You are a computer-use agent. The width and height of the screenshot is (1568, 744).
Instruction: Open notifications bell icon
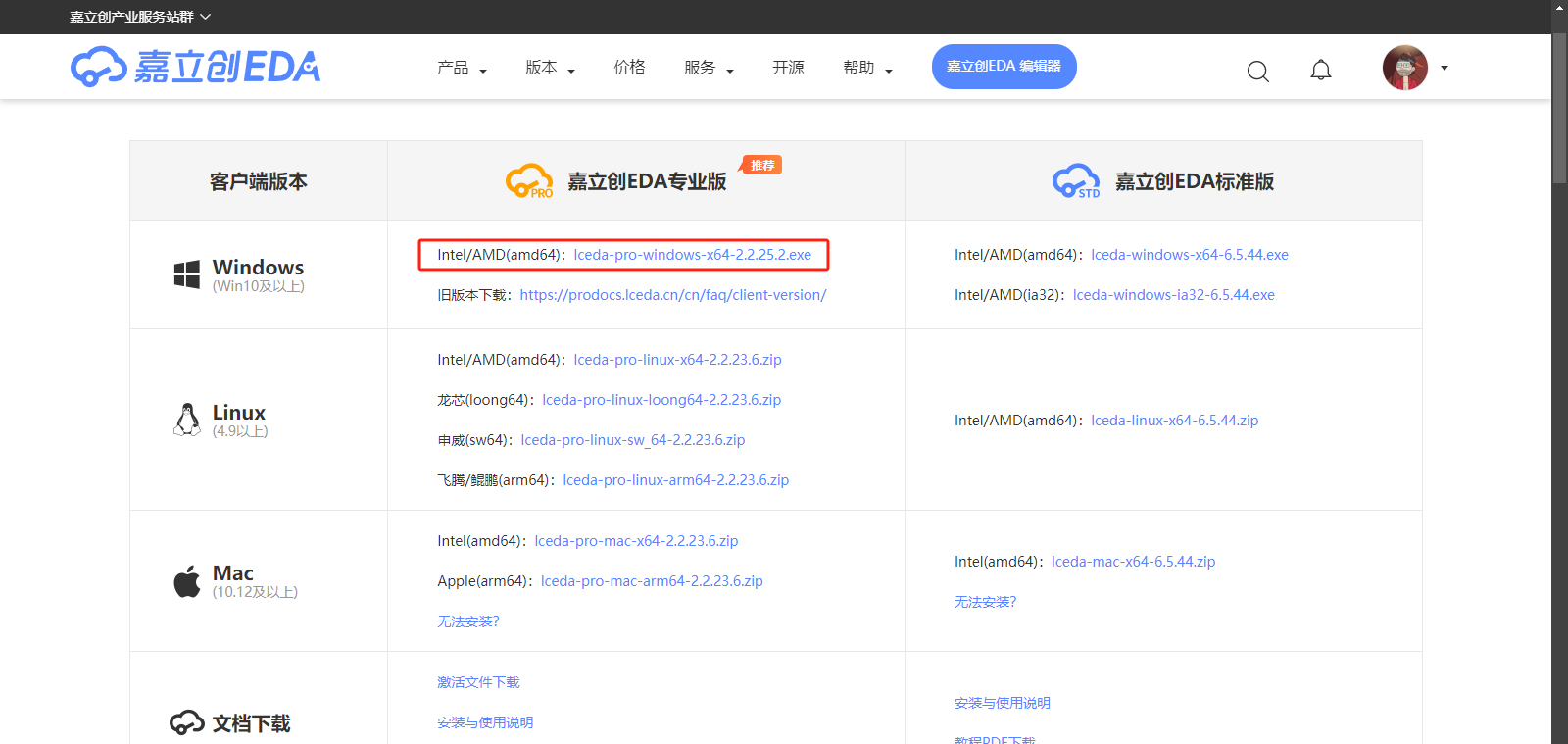1321,70
